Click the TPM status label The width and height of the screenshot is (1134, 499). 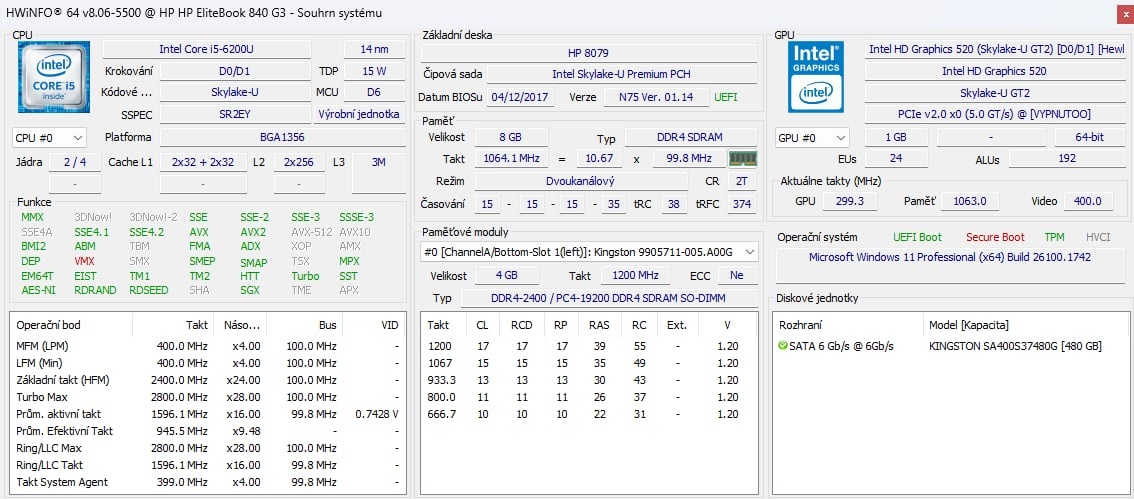1054,237
